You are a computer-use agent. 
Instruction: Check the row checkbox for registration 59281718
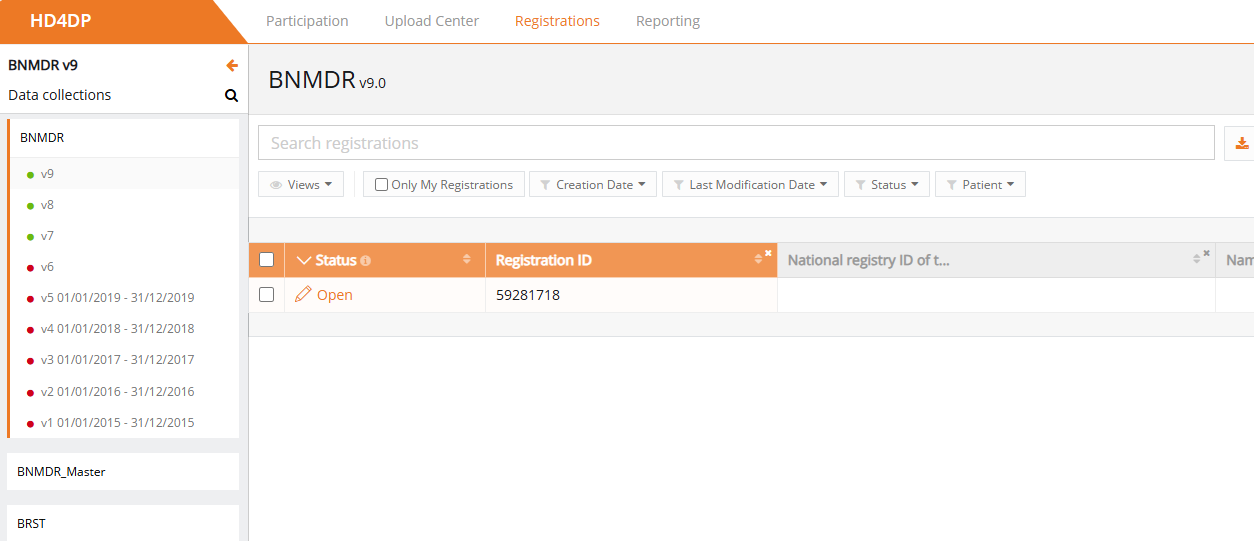266,295
